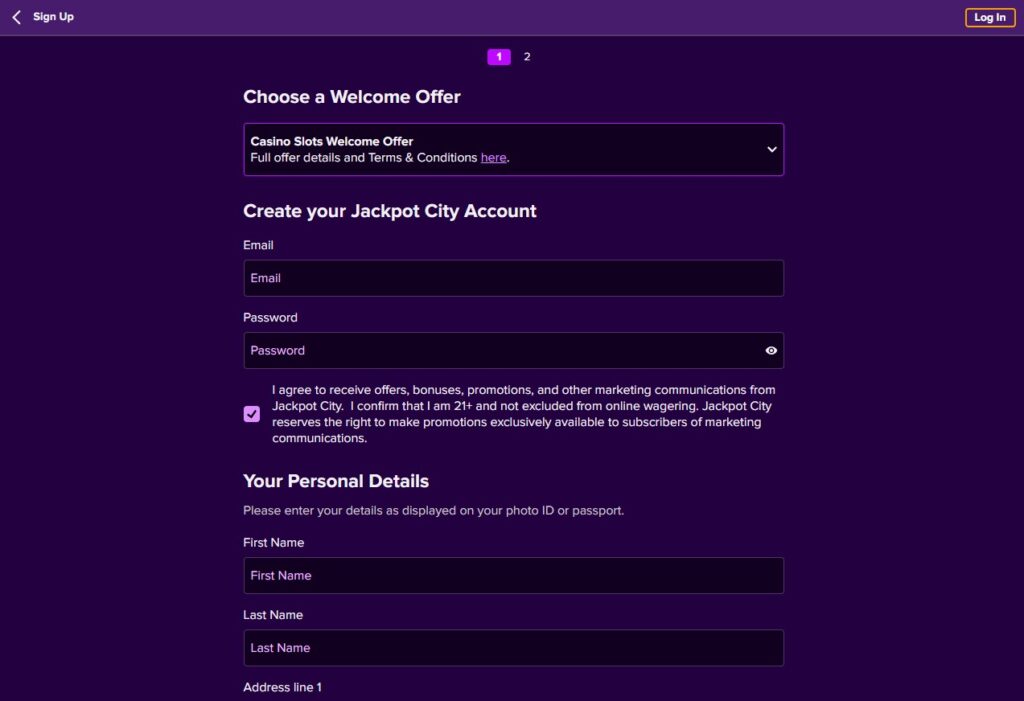The height and width of the screenshot is (701, 1024).
Task: Select the step 1 indicator
Action: (x=499, y=56)
